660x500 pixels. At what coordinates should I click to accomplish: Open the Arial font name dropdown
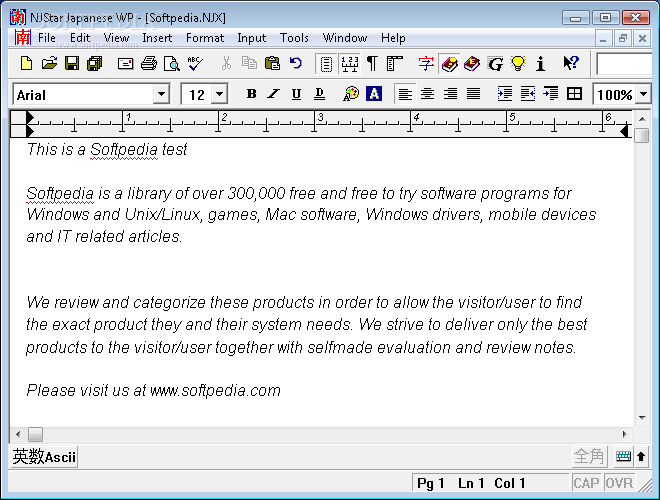pos(161,94)
